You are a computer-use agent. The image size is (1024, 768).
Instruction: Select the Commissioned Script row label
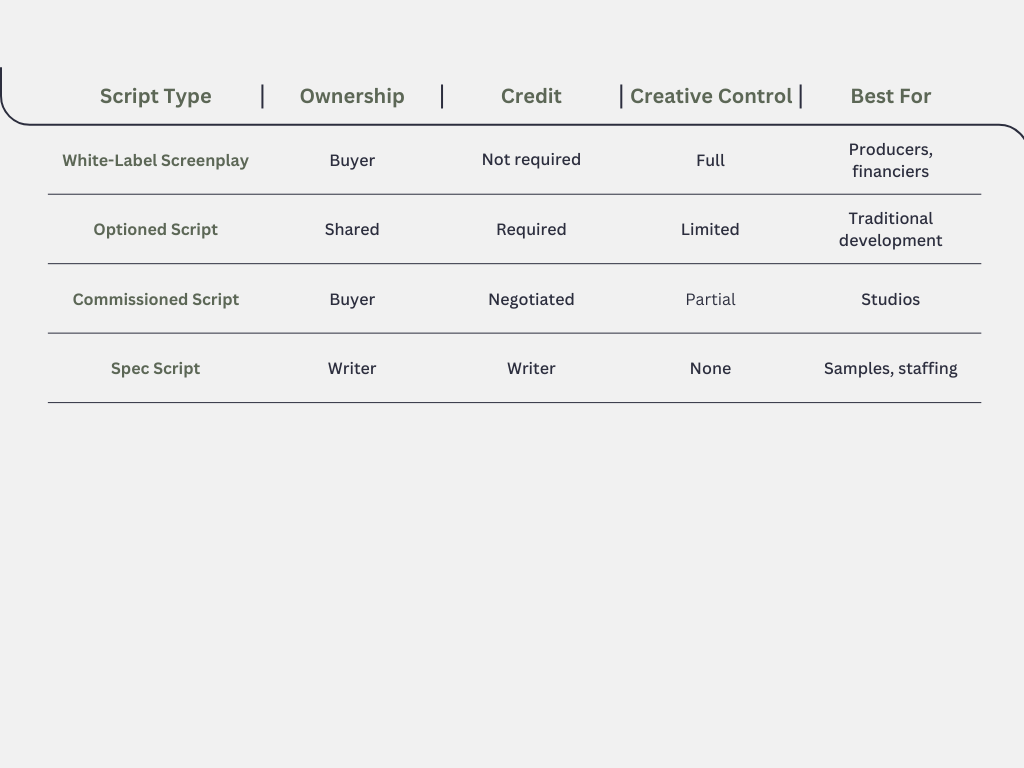[x=155, y=299]
